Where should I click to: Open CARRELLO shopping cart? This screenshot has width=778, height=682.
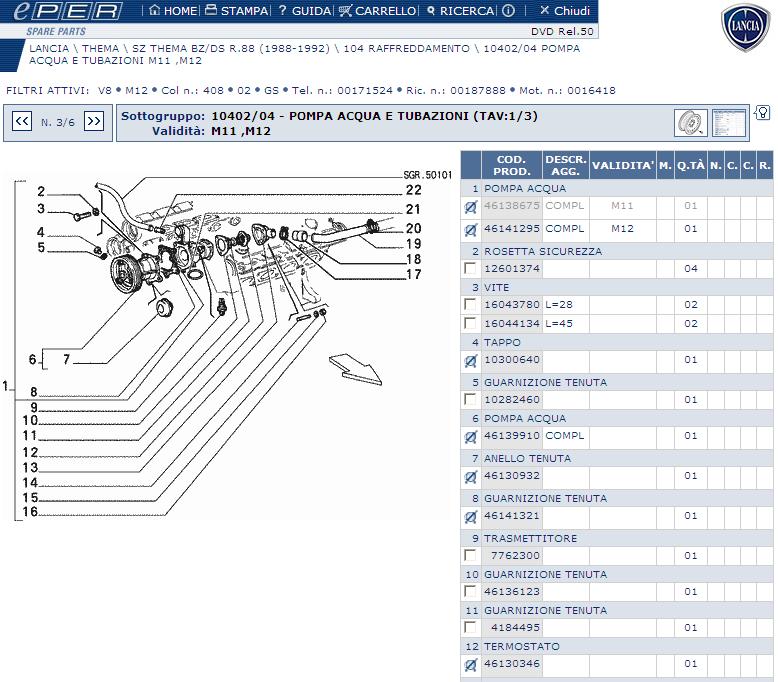click(x=378, y=10)
